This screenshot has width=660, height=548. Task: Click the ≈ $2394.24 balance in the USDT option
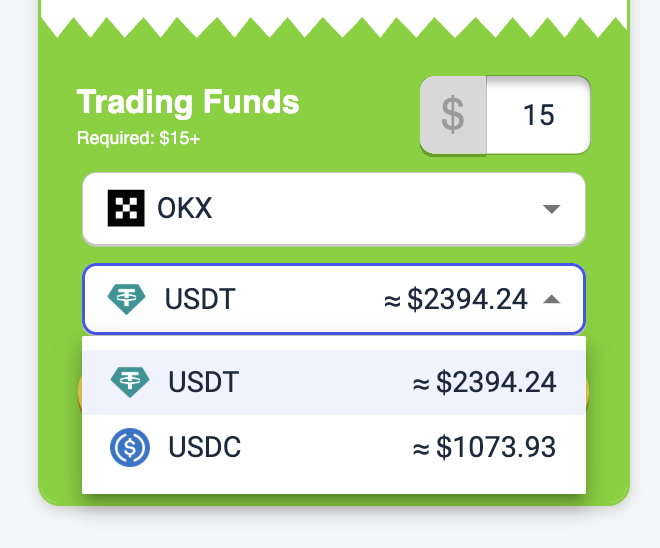click(484, 382)
